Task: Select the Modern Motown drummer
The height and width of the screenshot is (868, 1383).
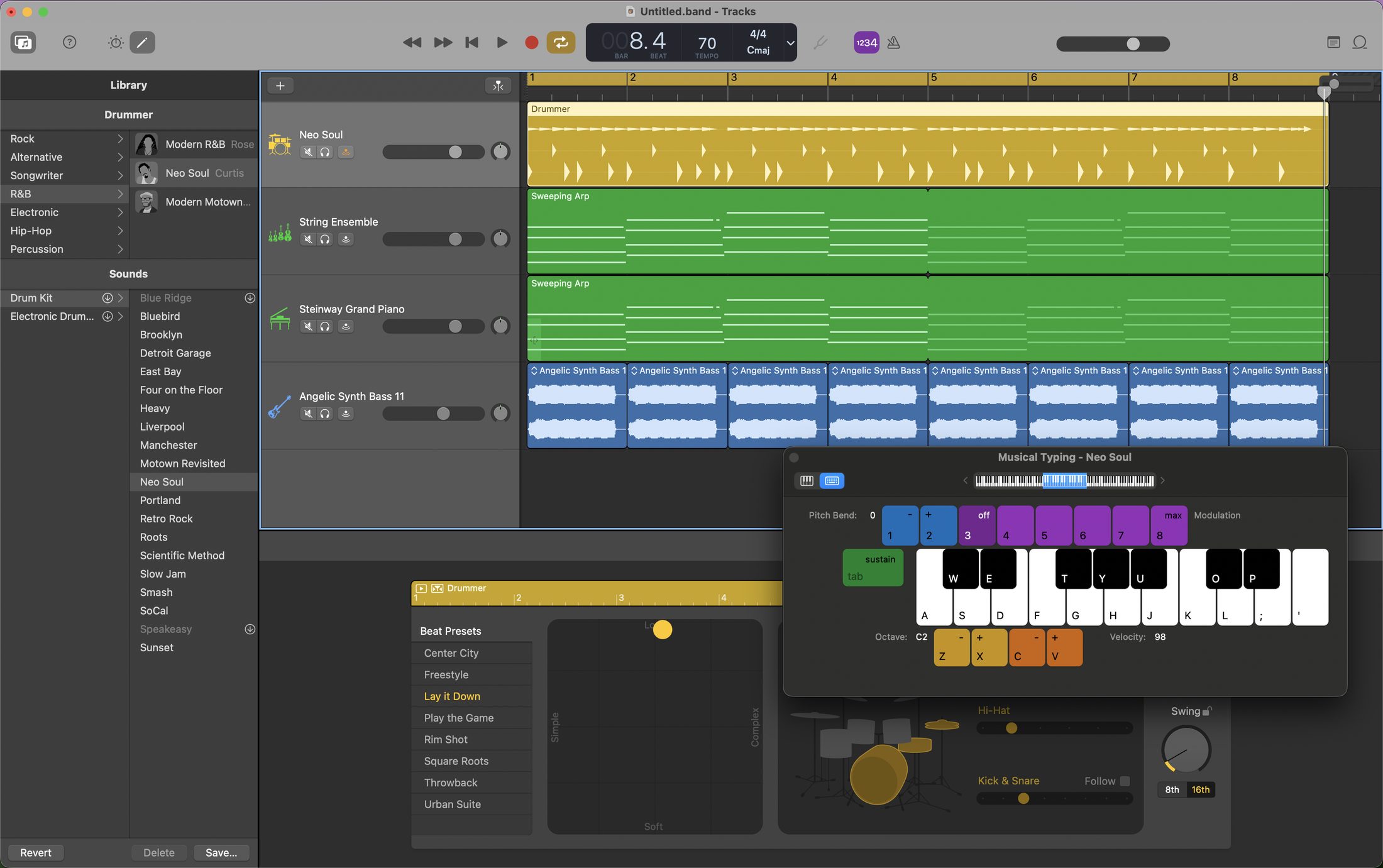Action: click(194, 202)
